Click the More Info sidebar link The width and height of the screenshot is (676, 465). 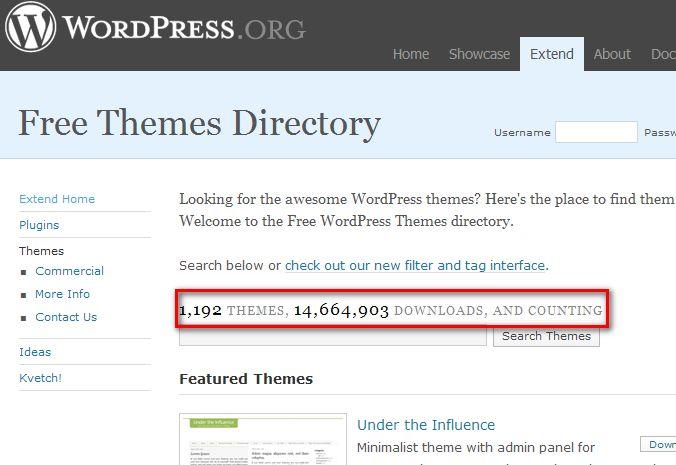click(x=62, y=294)
